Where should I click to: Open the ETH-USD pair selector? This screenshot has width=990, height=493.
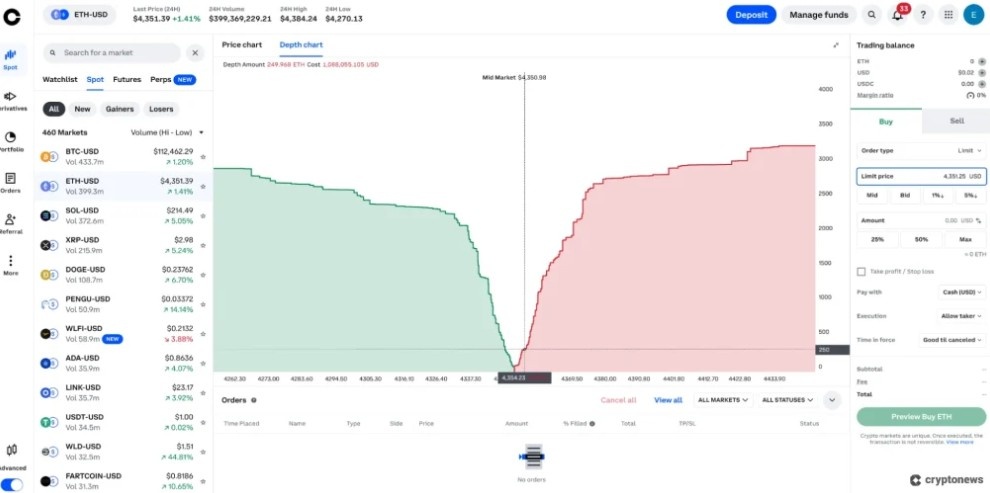[x=80, y=15]
